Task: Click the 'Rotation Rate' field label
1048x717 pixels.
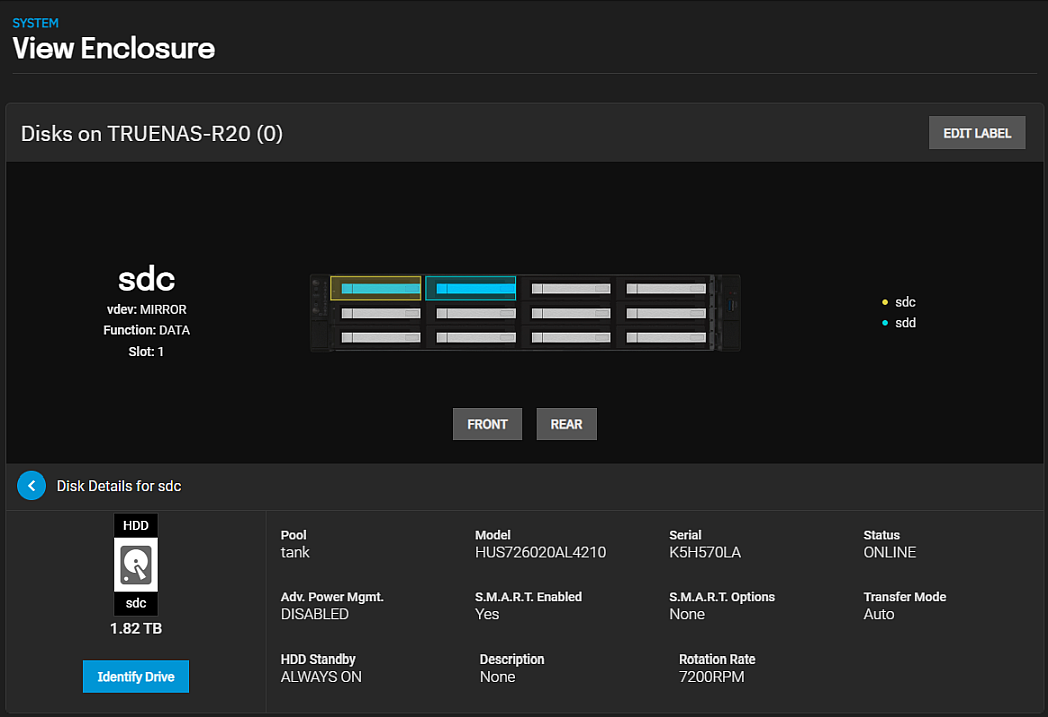Action: (717, 660)
